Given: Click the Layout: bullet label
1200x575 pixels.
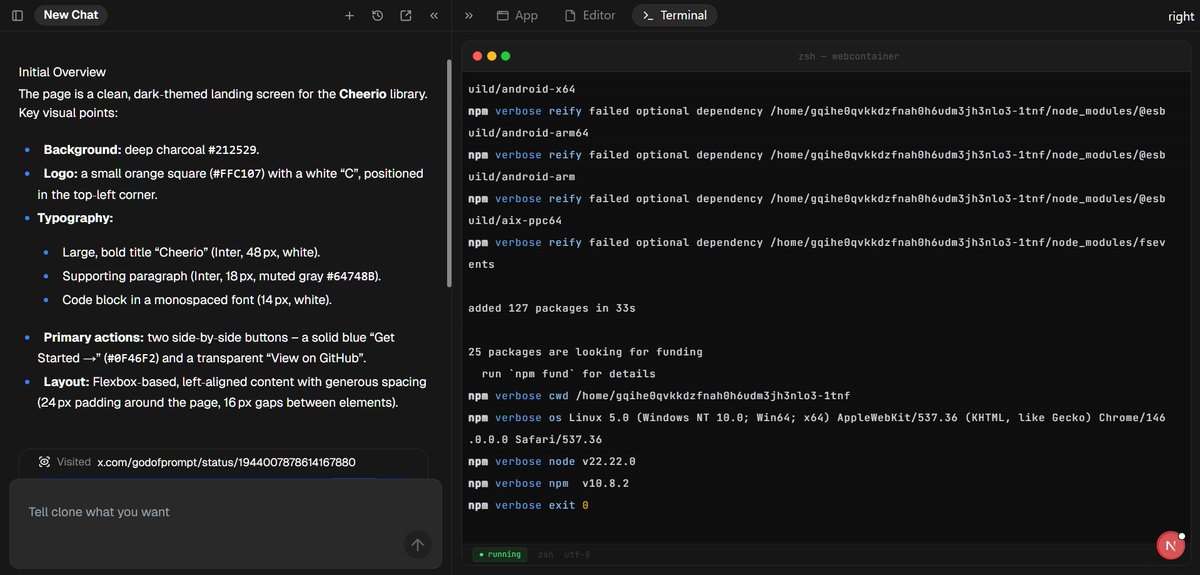Looking at the screenshot, I should (x=65, y=382).
